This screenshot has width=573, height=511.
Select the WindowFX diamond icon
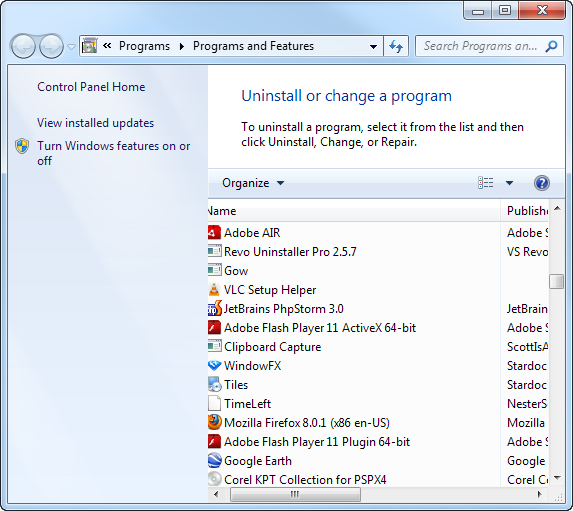215,366
